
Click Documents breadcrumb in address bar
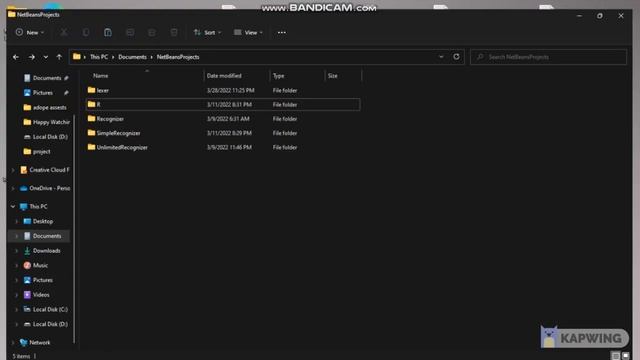pyautogui.click(x=132, y=57)
